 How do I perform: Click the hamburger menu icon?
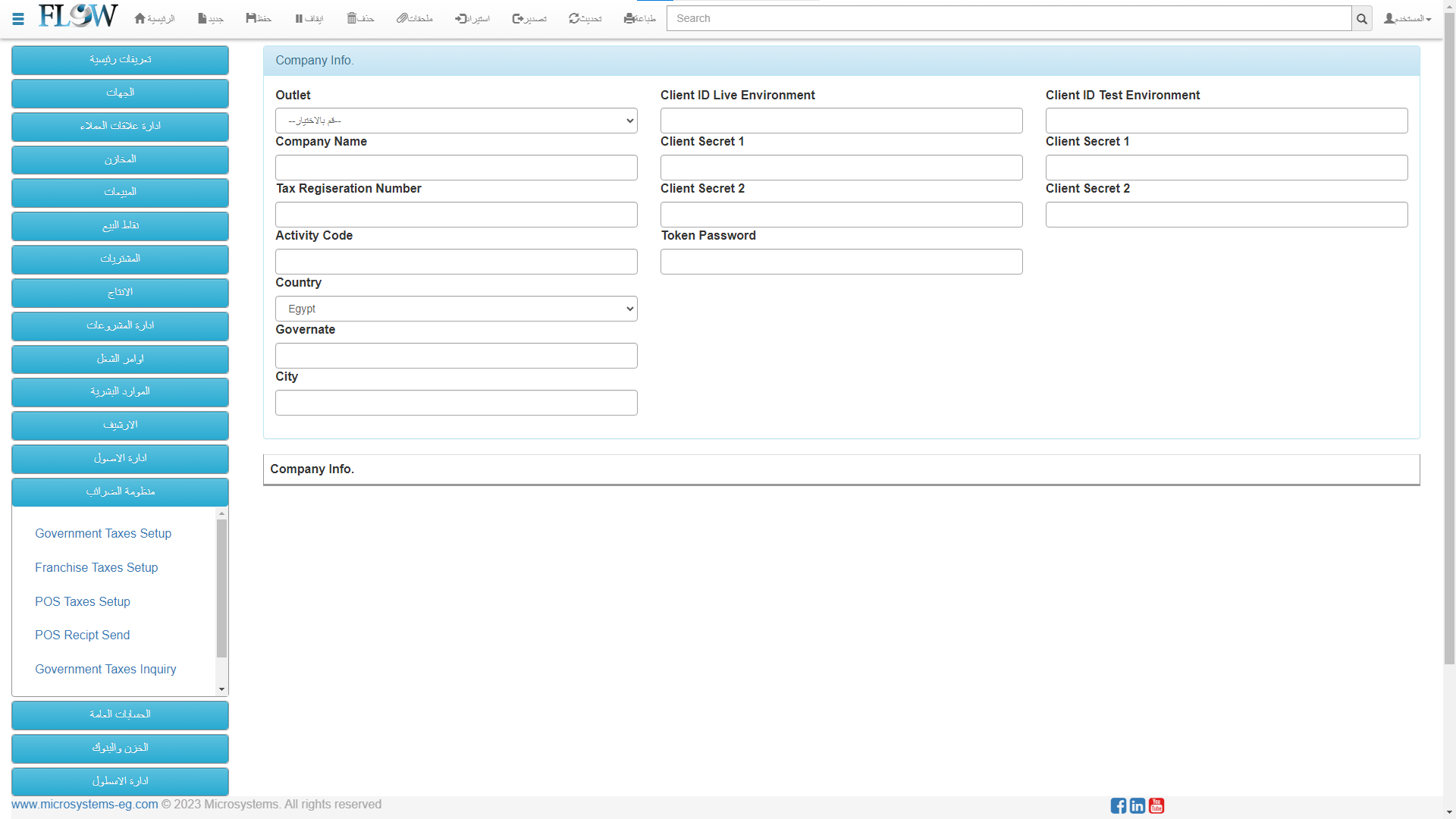18,19
